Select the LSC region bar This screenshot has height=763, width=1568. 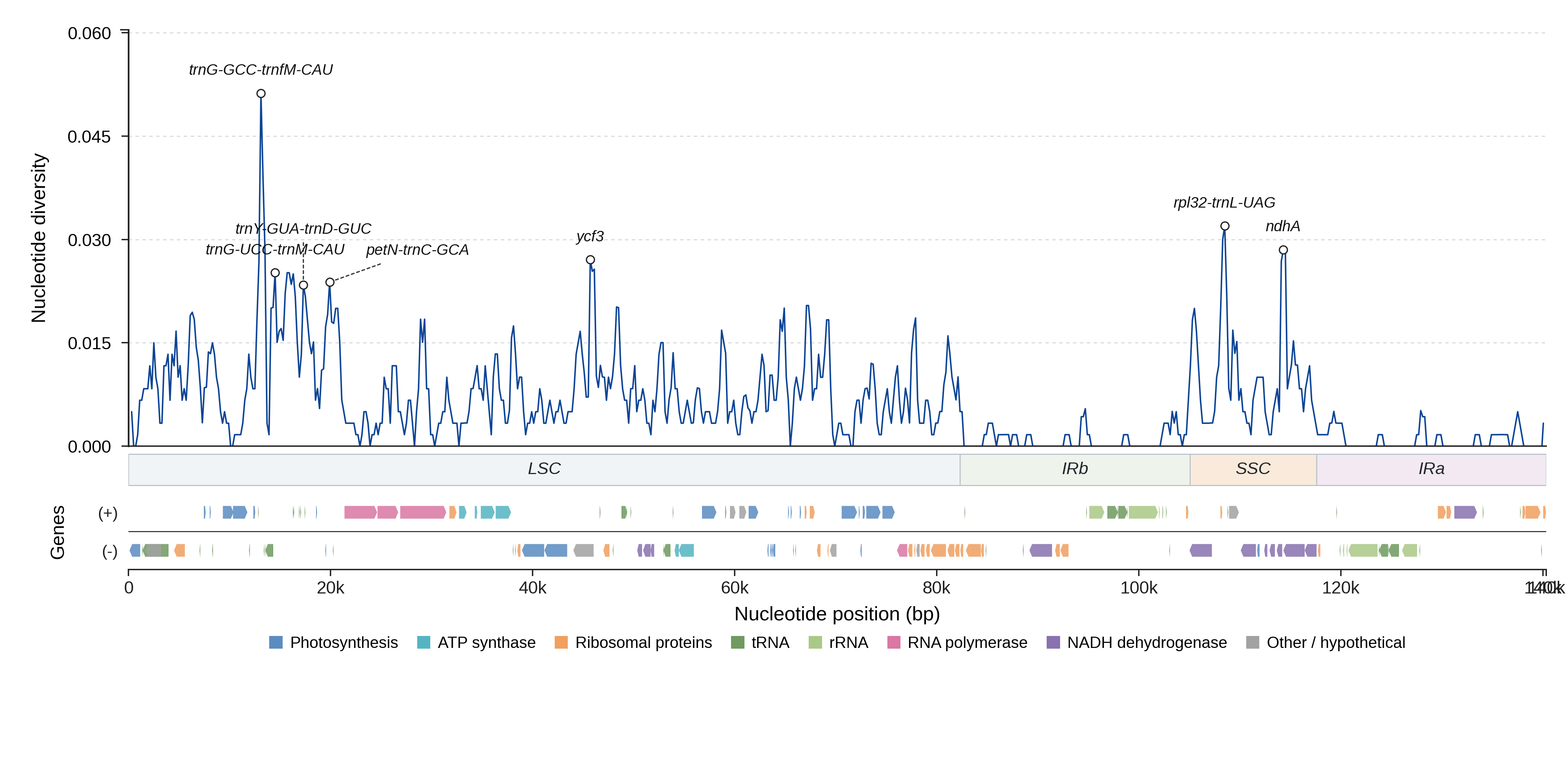pos(544,469)
